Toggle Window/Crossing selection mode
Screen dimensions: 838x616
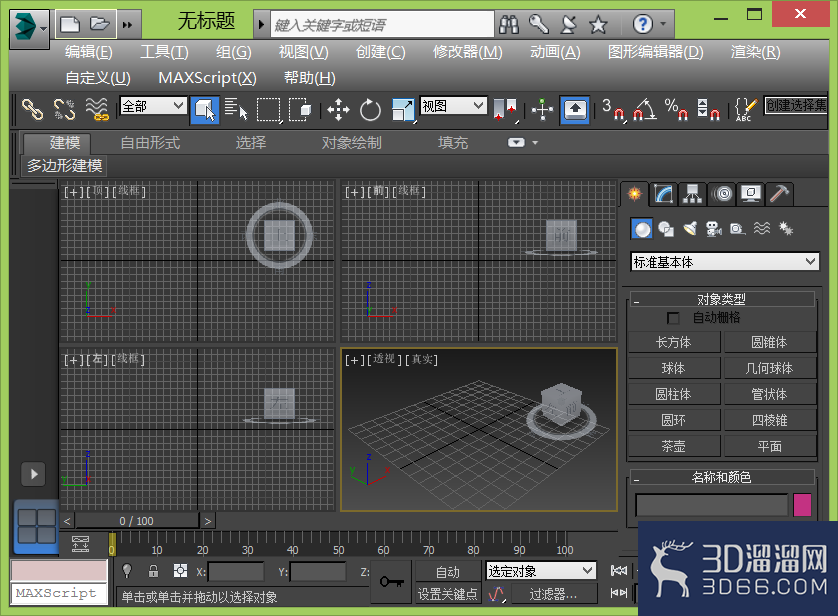300,110
